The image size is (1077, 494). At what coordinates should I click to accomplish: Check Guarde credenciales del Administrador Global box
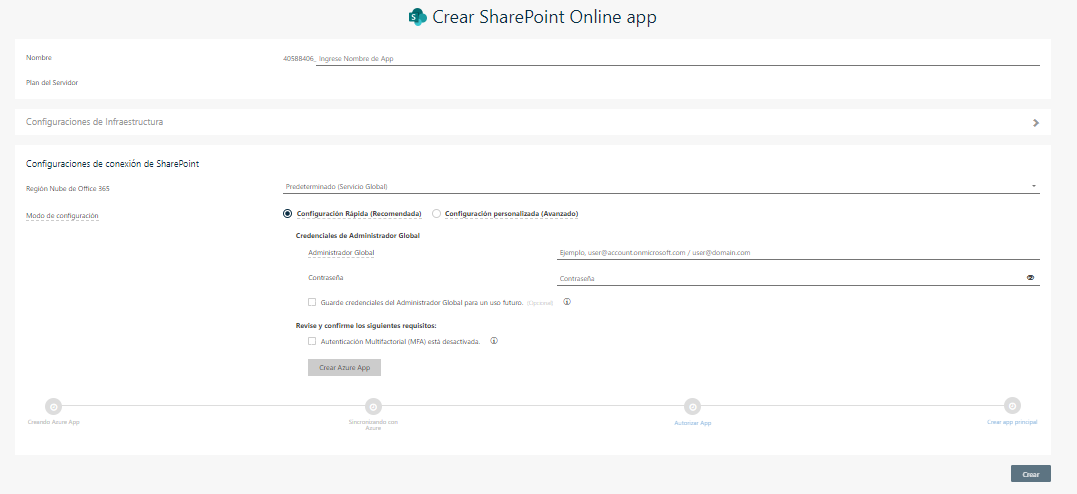point(312,302)
